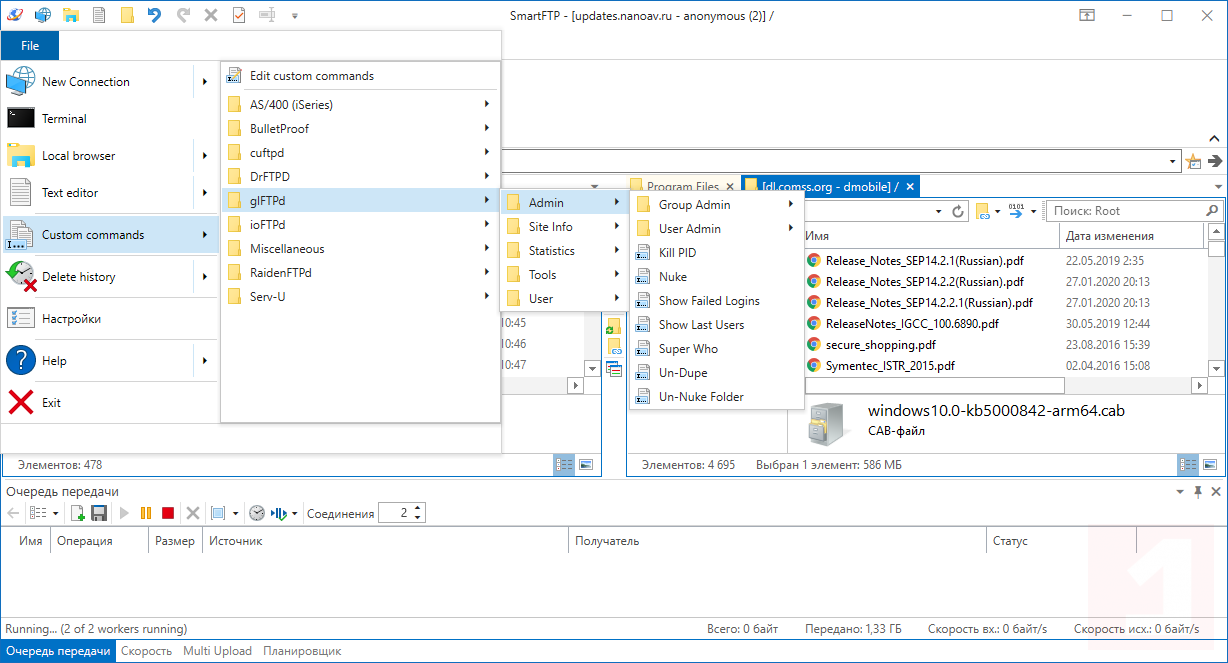
Task: Click the 0101 transfer mode icon
Action: point(1017,211)
